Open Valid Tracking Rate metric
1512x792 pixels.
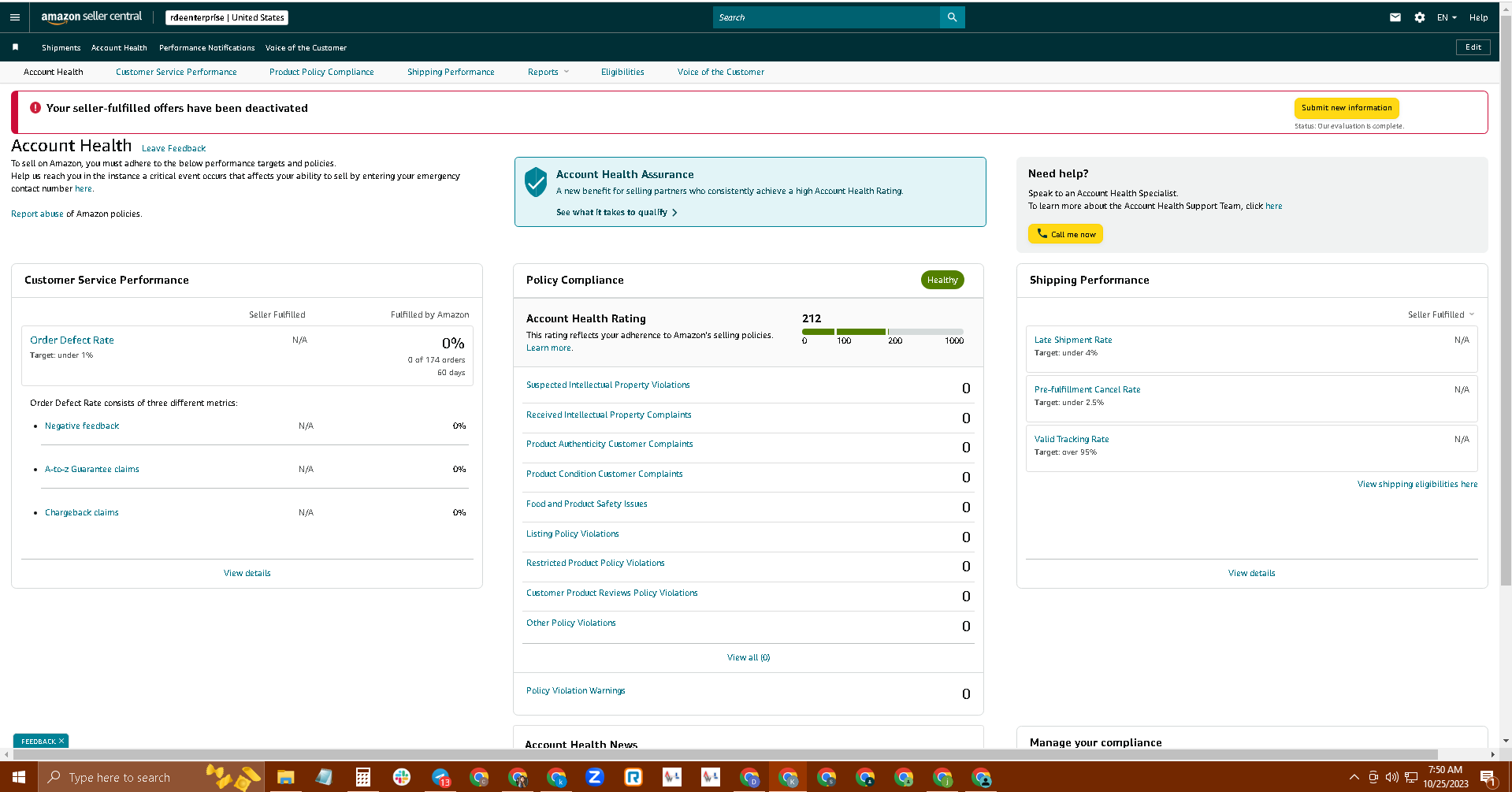tap(1072, 439)
